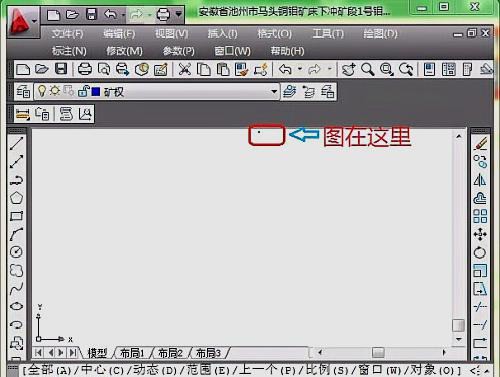The height and width of the screenshot is (377, 500).
Task: Activate the Mirror modify tool
Action: 480,180
